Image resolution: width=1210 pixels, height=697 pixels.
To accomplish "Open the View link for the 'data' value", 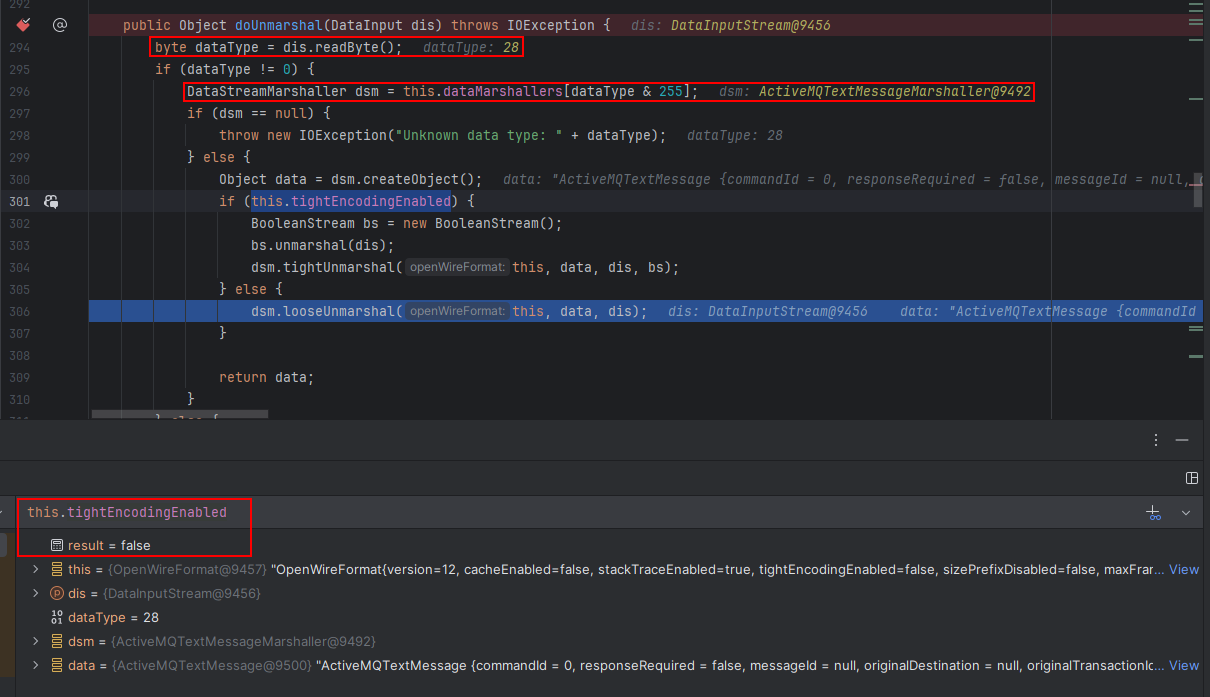I will (x=1184, y=665).
